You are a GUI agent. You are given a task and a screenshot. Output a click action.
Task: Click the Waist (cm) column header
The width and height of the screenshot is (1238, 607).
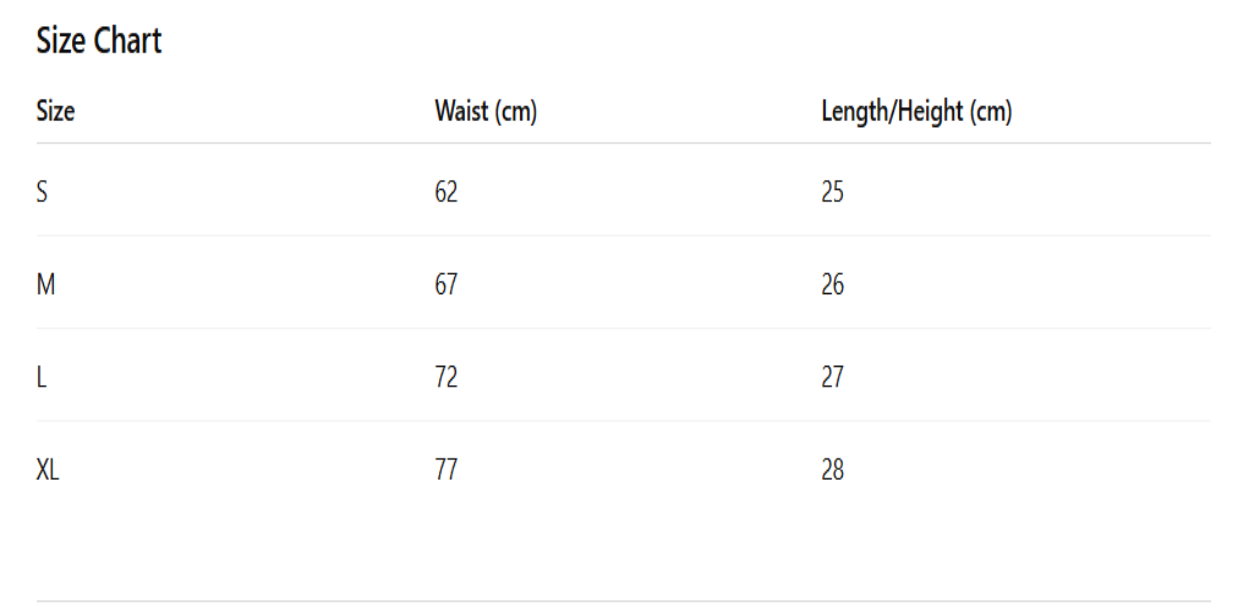tap(485, 111)
